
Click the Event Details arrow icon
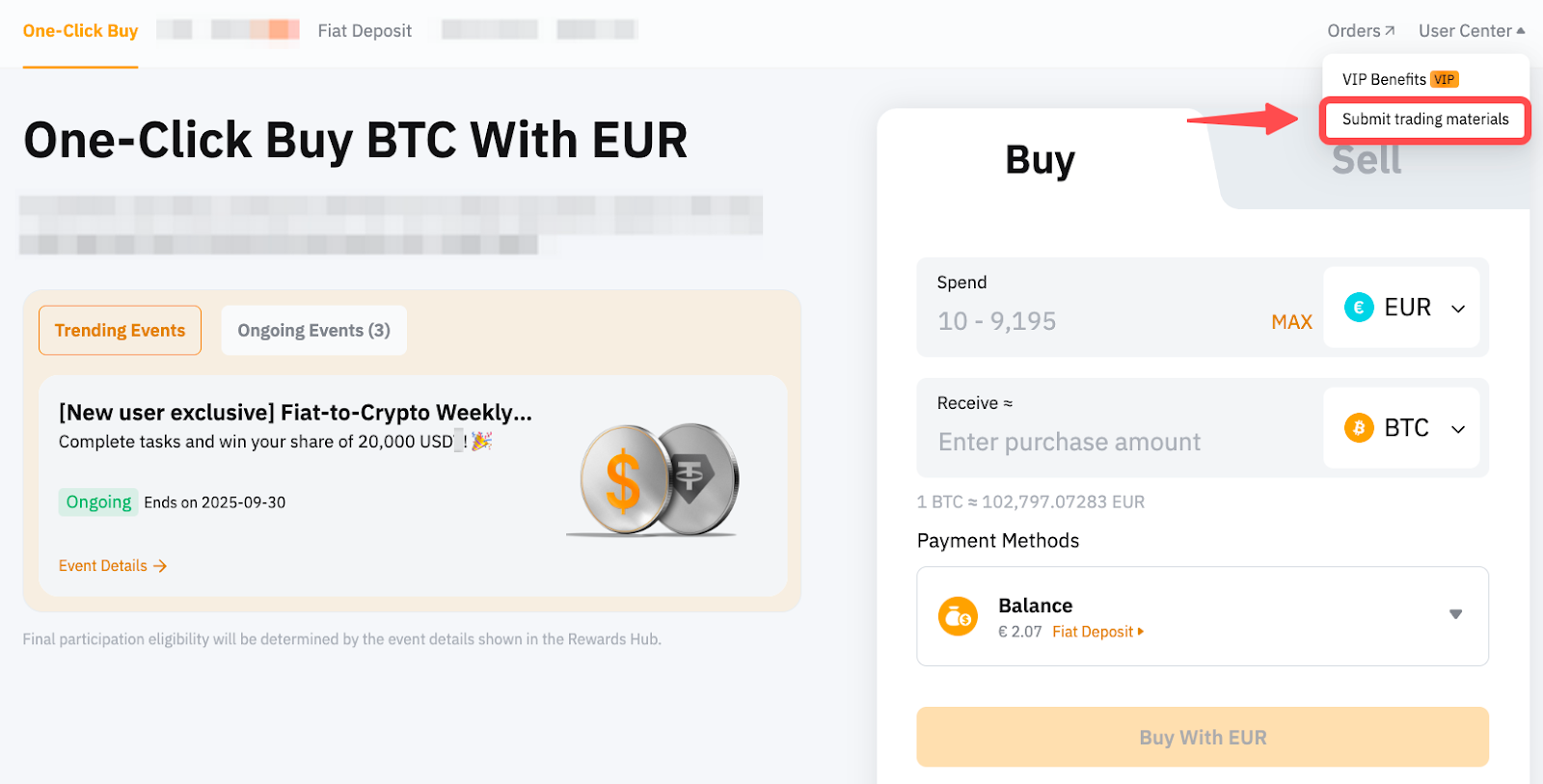[x=160, y=566]
